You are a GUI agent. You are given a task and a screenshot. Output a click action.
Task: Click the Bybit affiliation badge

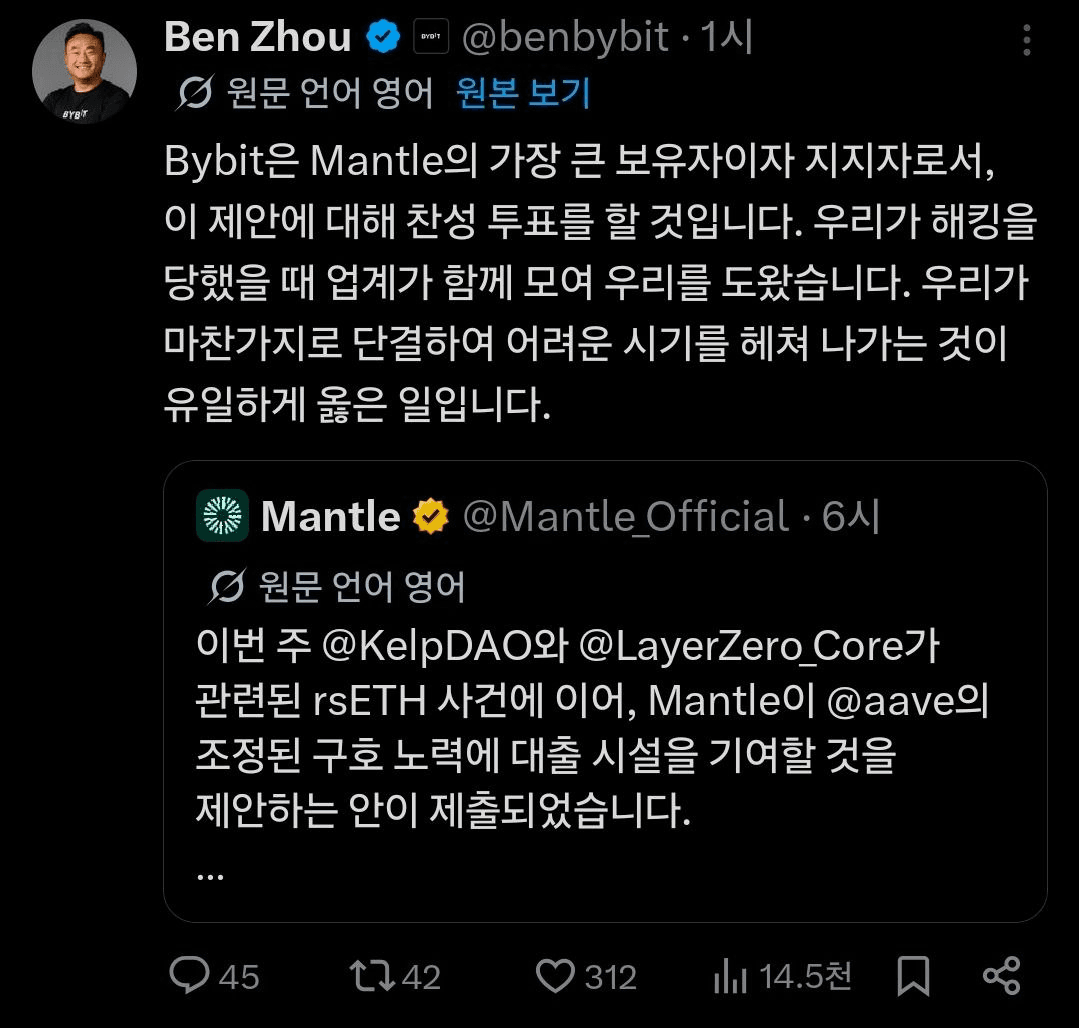click(433, 37)
